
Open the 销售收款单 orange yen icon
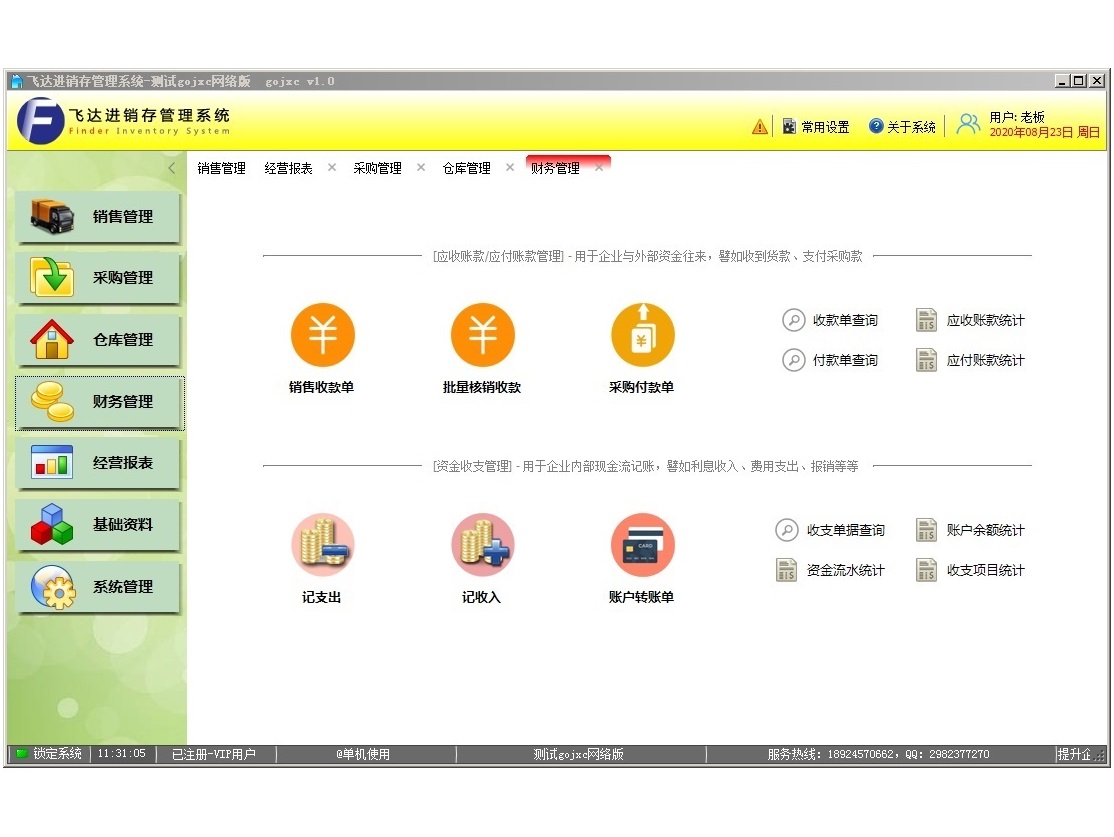click(322, 336)
